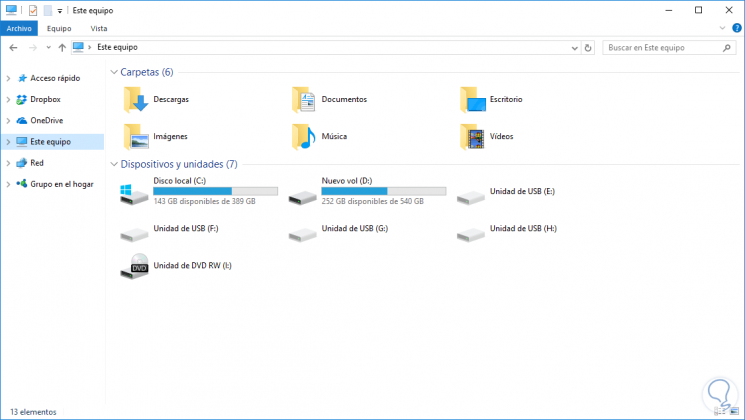The height and width of the screenshot is (420, 745).
Task: Expand the Dropbox tree node
Action: (x=8, y=99)
